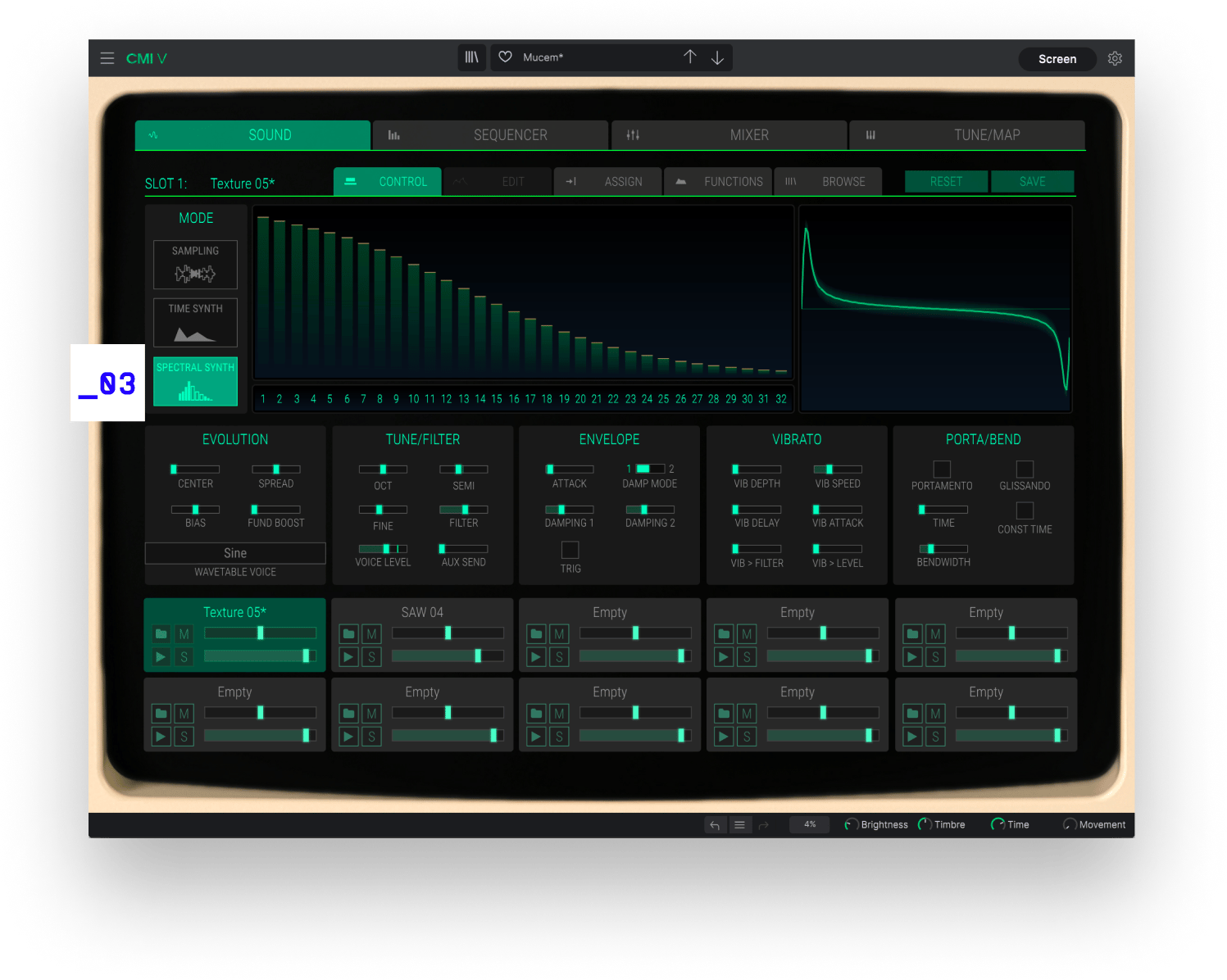The height and width of the screenshot is (980, 1227).
Task: Click harmonic number 32 in spectrum
Action: point(781,399)
